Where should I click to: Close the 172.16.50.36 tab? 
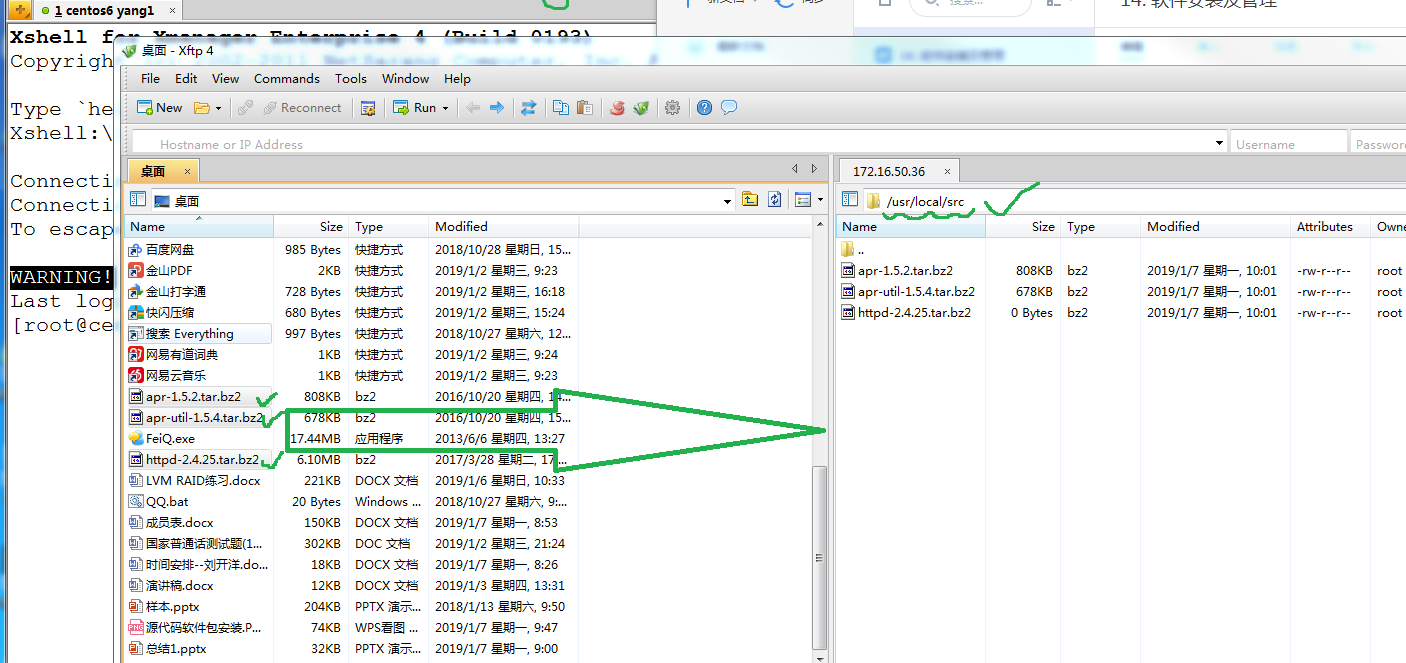[x=948, y=172]
